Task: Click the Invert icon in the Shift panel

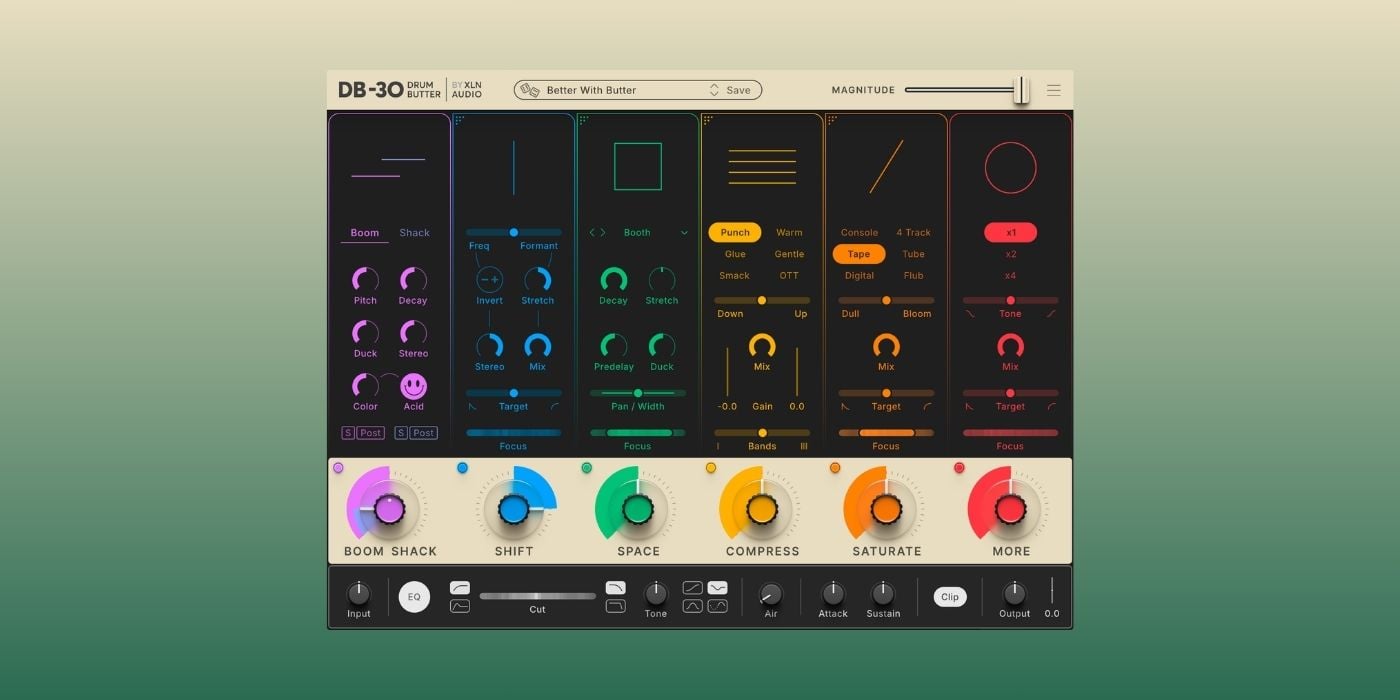Action: [x=489, y=281]
